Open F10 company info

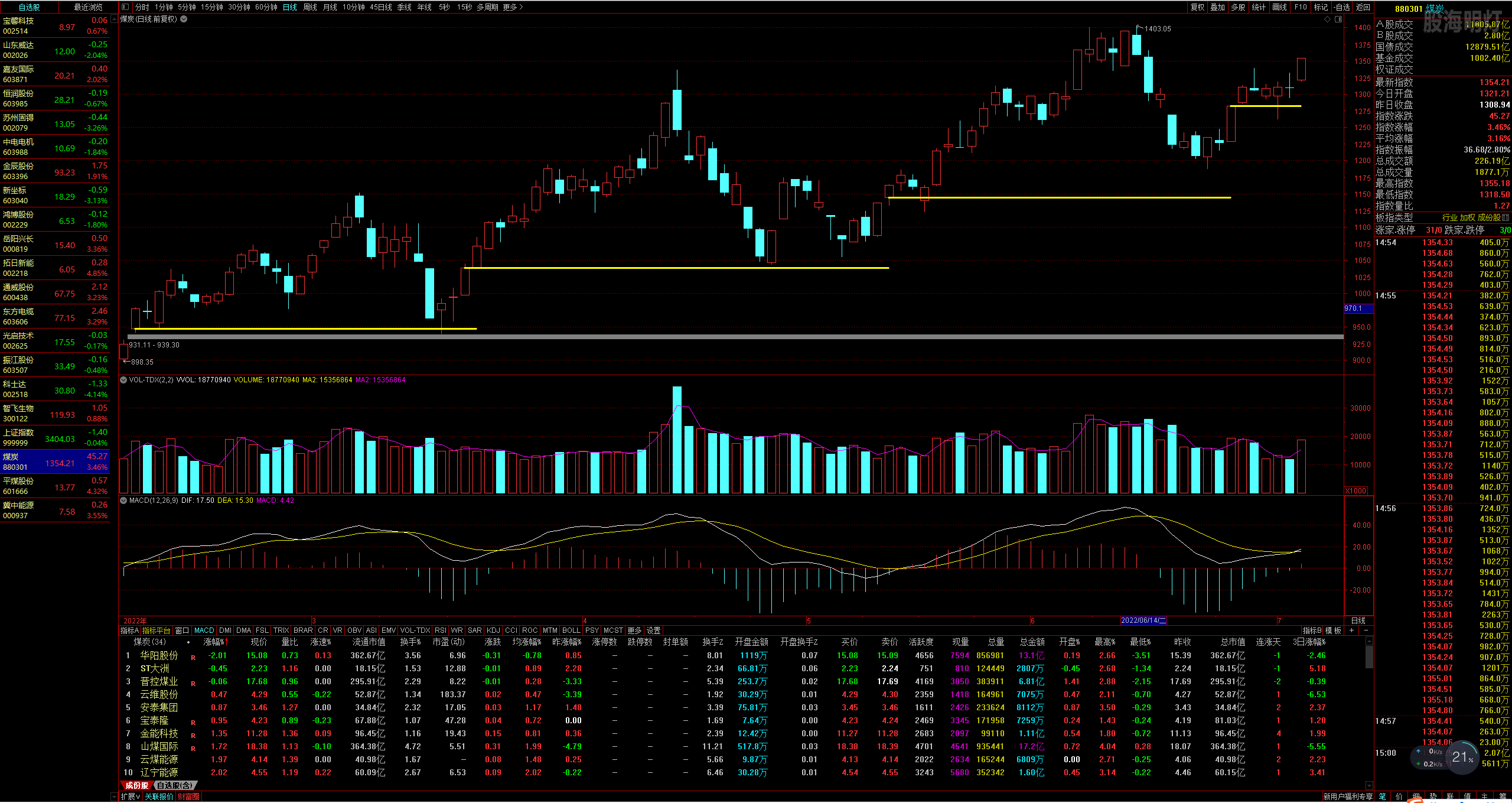[x=1300, y=7]
